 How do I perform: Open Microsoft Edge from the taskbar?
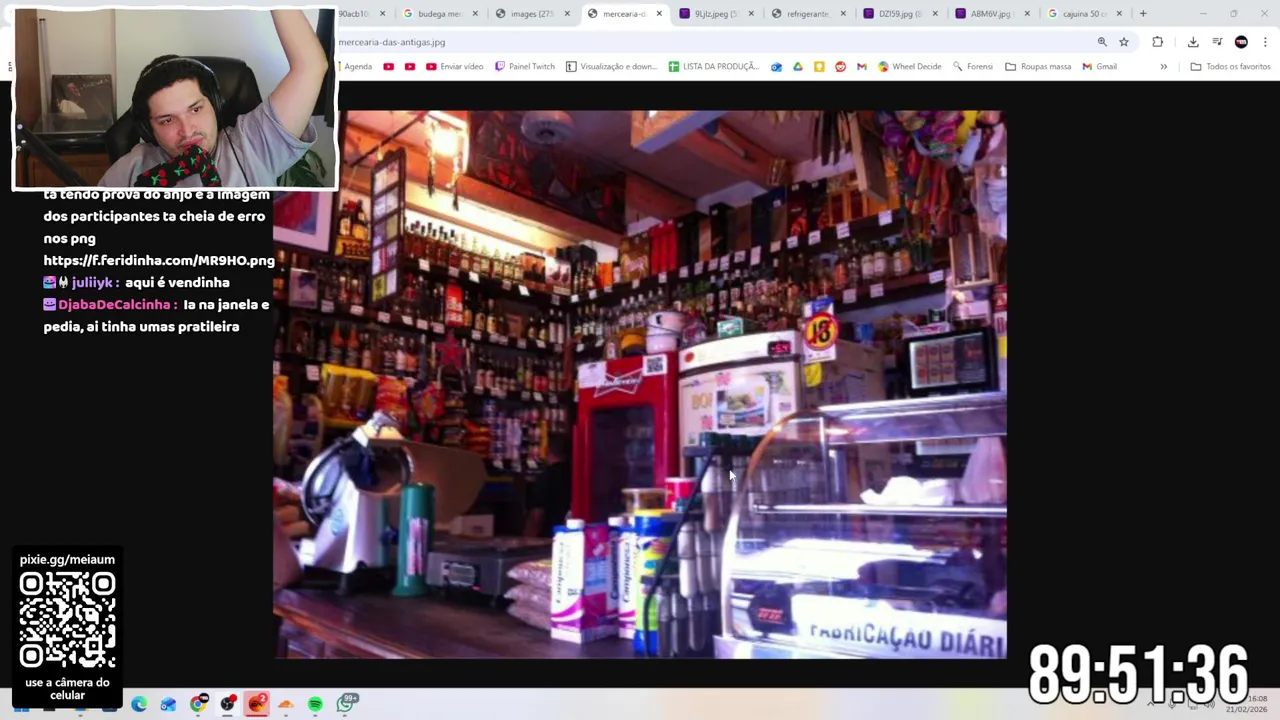(x=139, y=705)
